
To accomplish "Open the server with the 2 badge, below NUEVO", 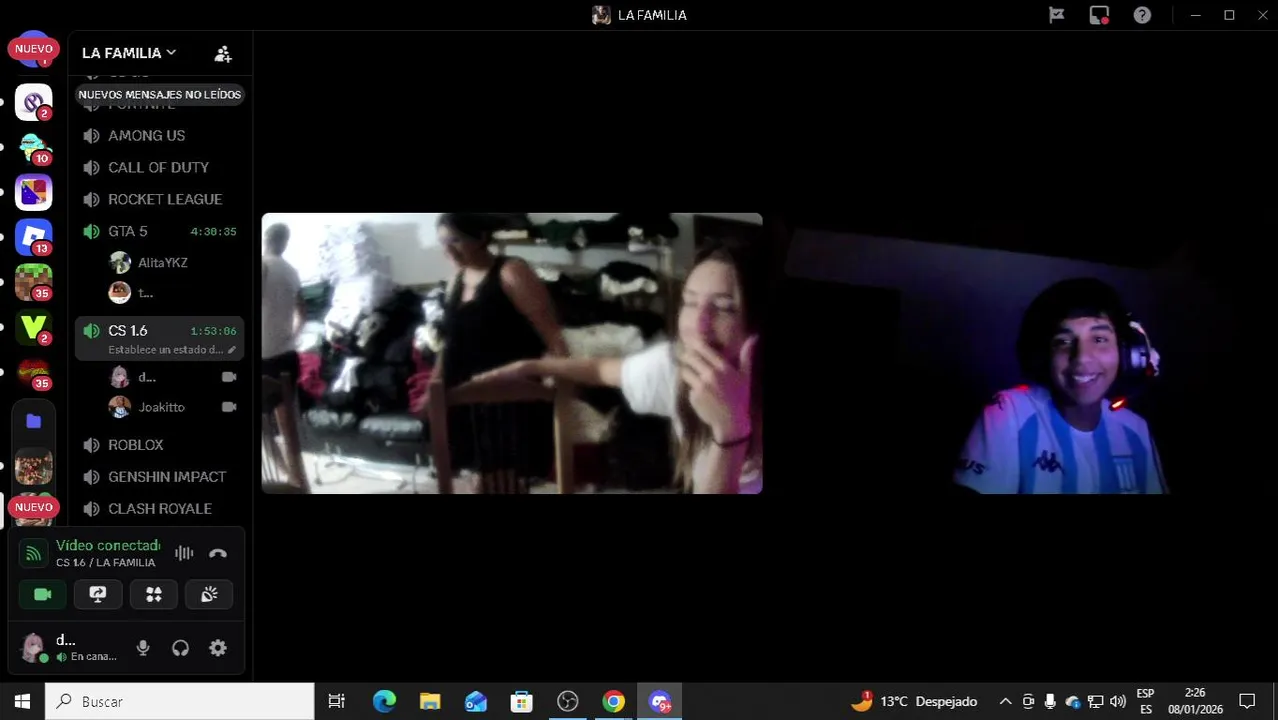I will click(x=34, y=102).
